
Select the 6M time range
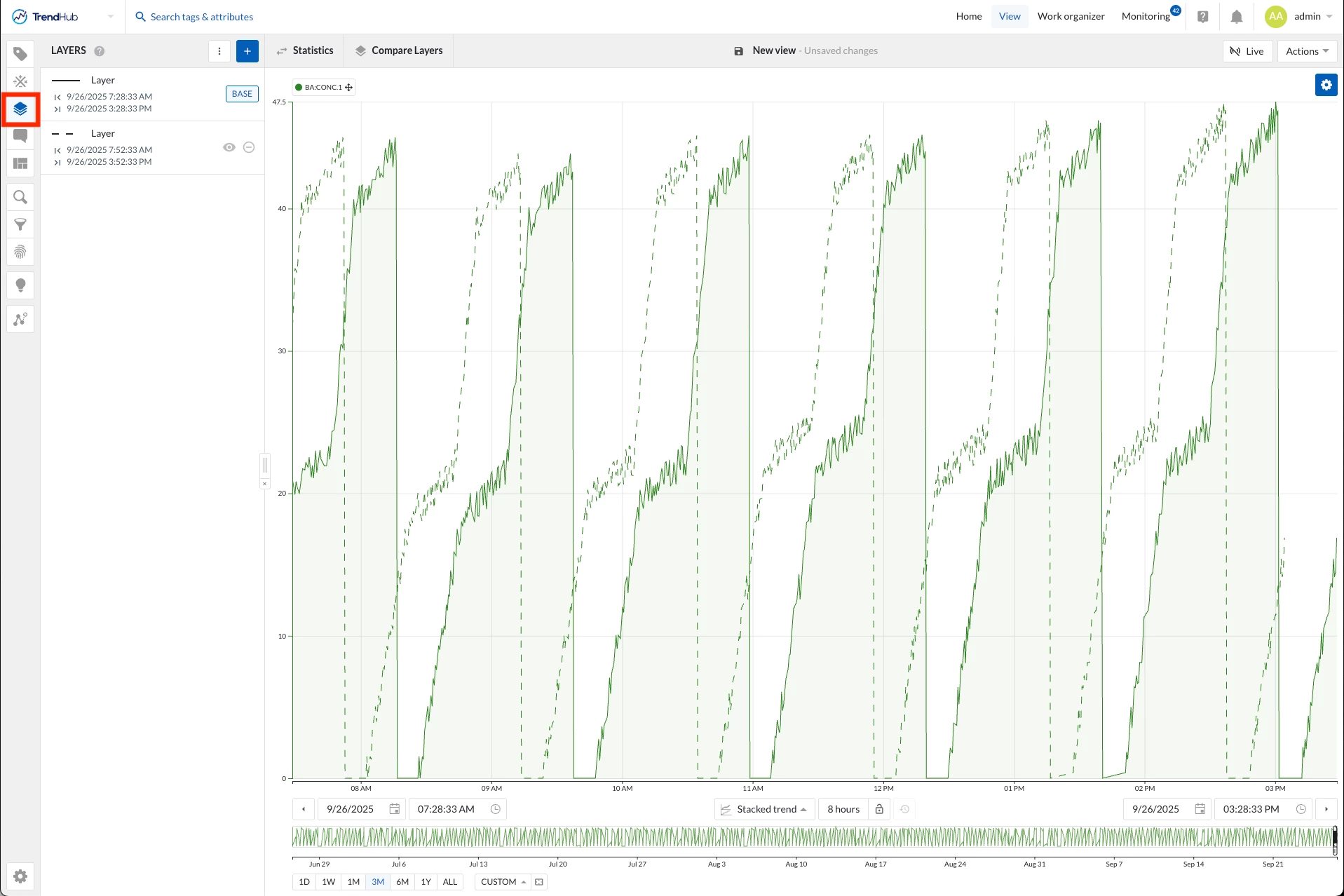click(x=402, y=882)
